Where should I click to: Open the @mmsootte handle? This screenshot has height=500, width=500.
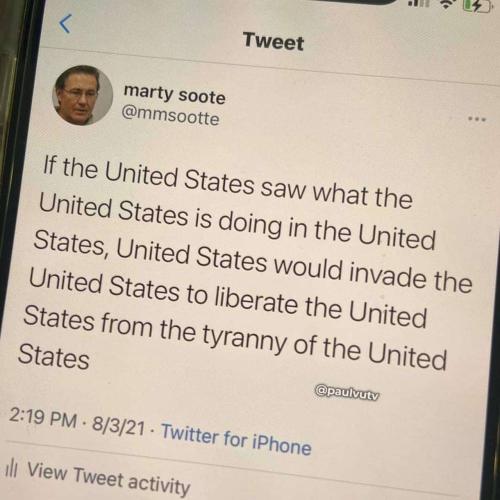click(x=171, y=115)
